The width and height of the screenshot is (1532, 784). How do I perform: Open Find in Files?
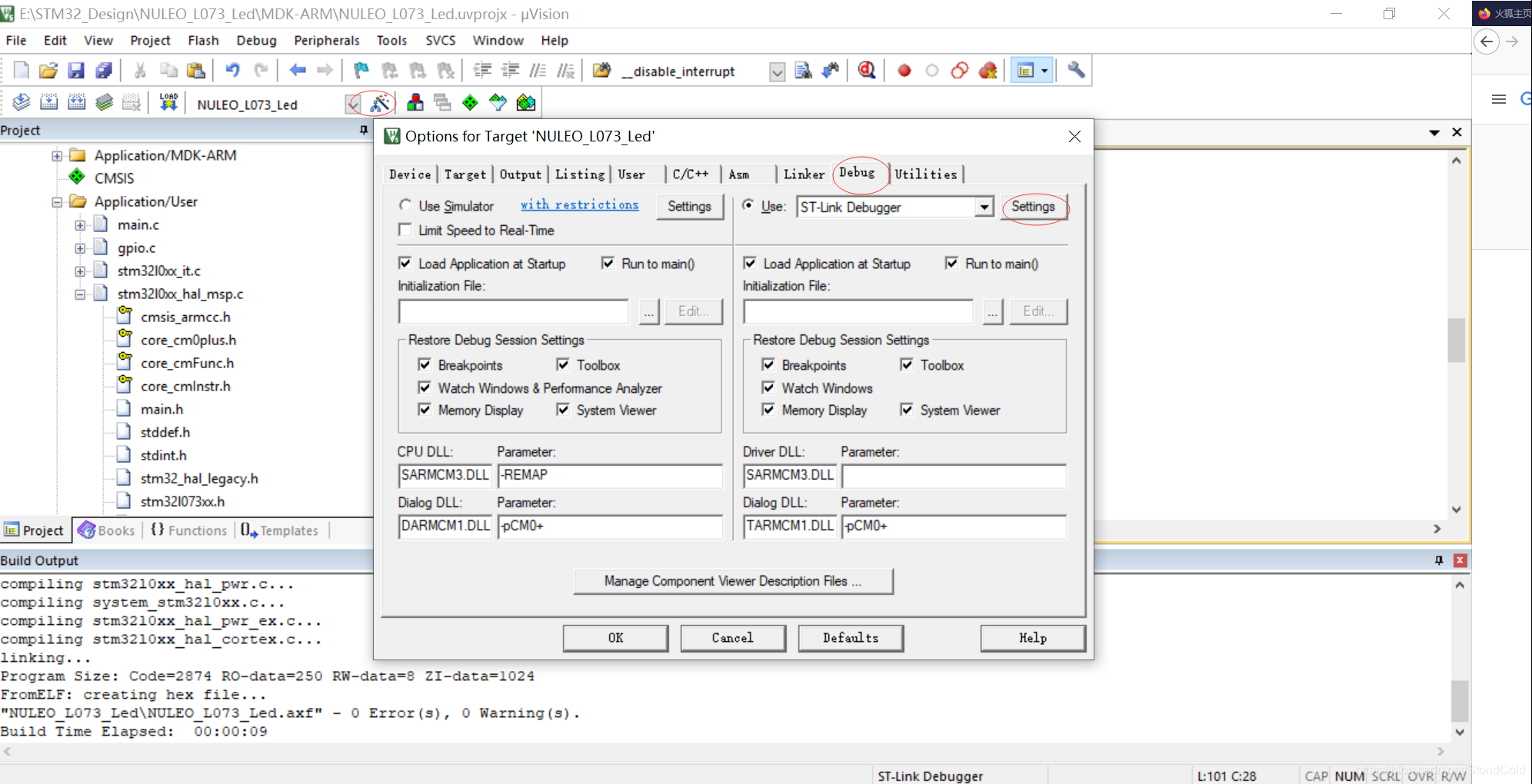(x=601, y=71)
